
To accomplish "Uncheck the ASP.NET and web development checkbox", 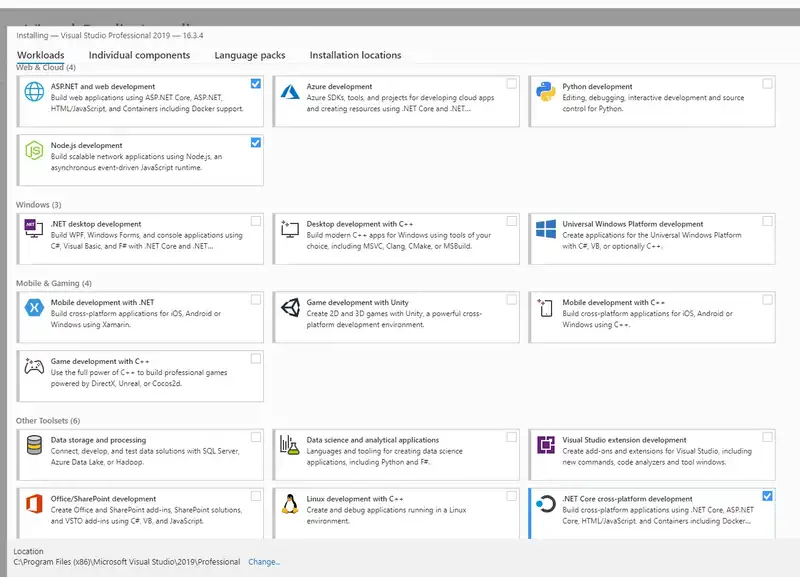I will 256,84.
